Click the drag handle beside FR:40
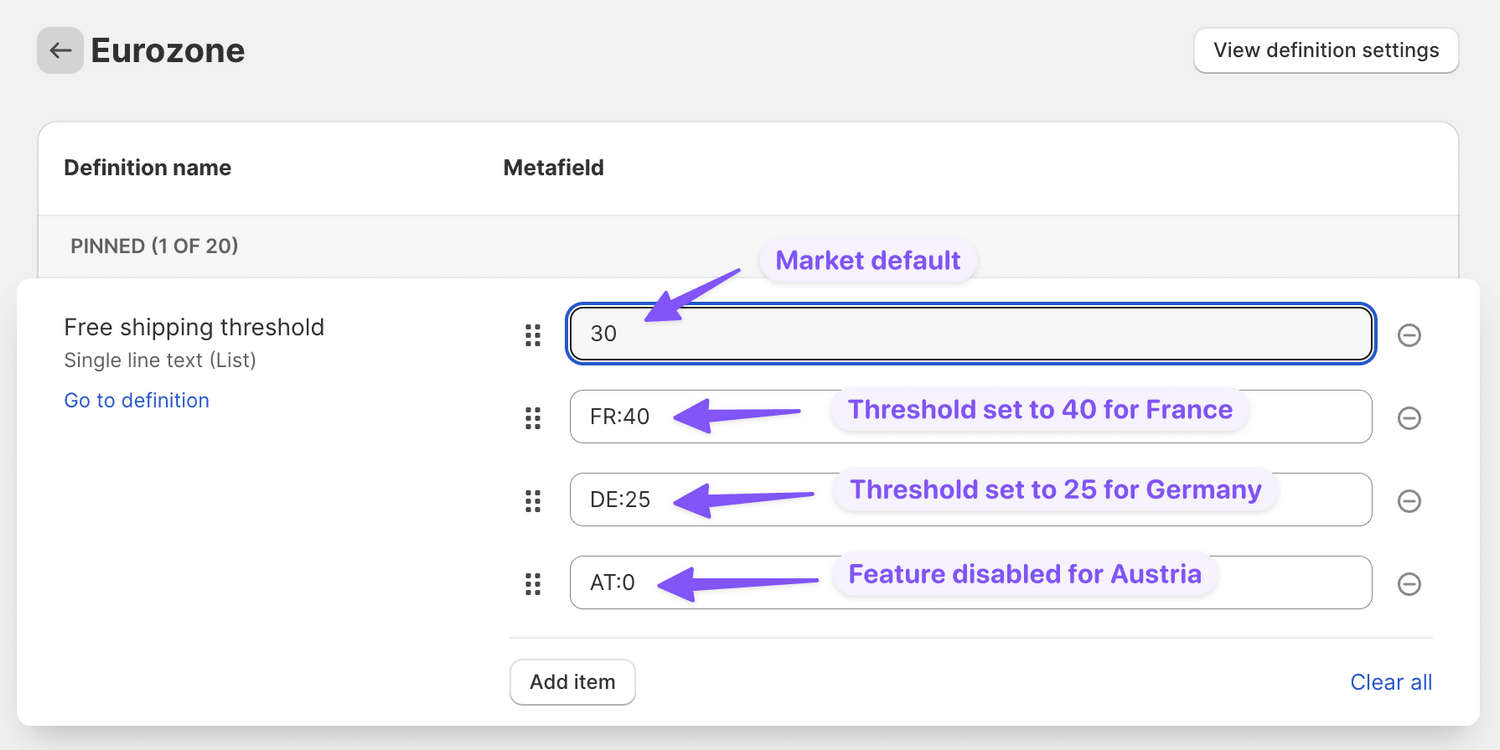This screenshot has width=1500, height=750. [532, 418]
